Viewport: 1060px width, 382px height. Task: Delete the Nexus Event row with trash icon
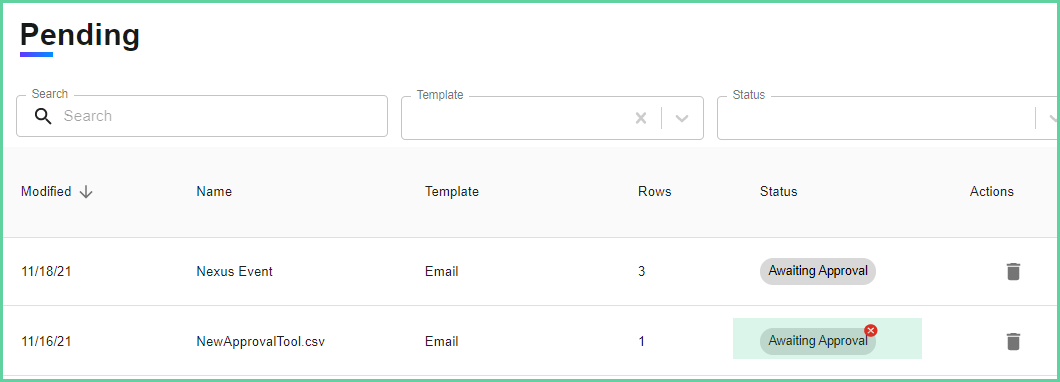tap(1013, 272)
